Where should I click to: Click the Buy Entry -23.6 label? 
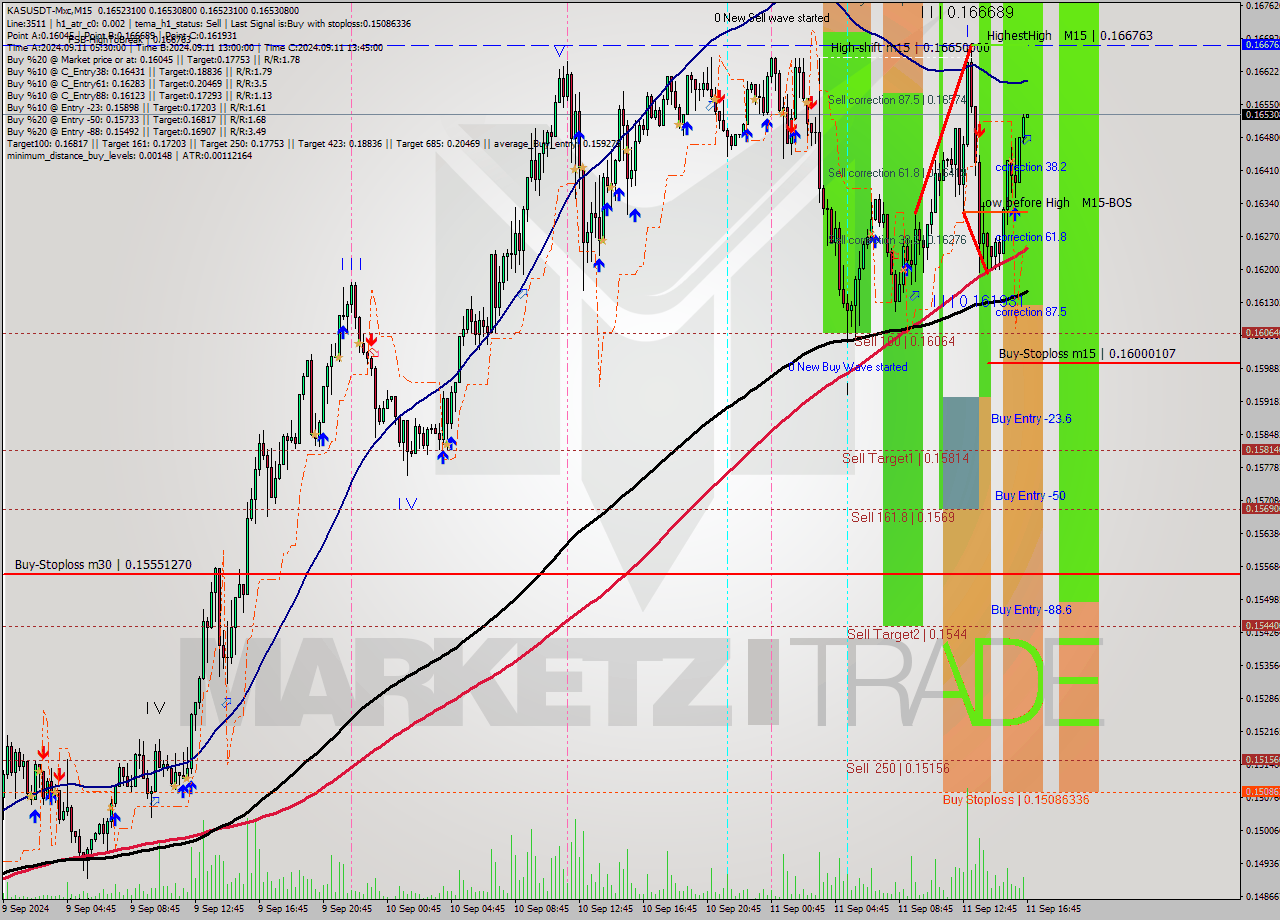[x=1031, y=418]
